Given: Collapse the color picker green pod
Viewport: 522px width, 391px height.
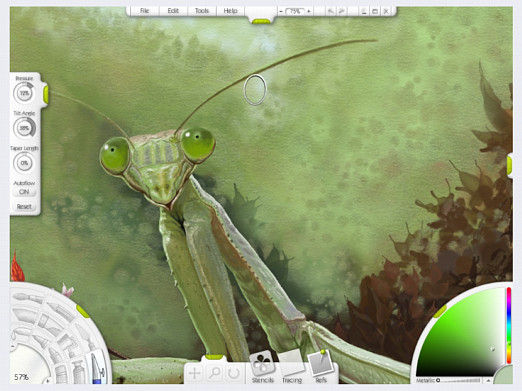Looking at the screenshot, I should 440,312.
